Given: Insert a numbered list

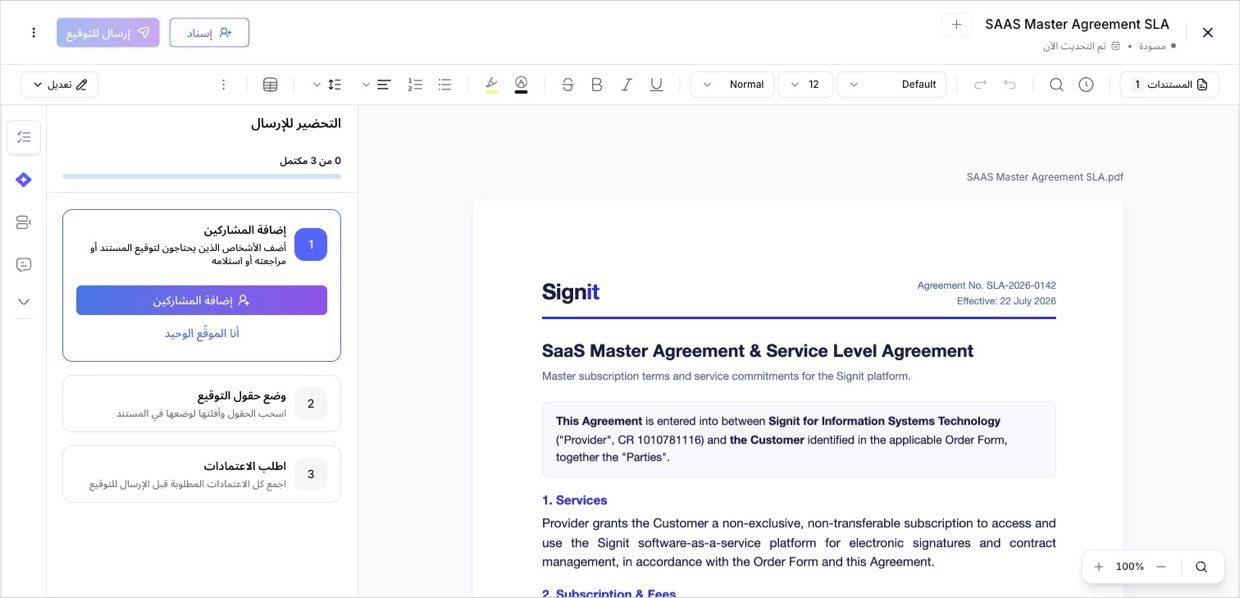Looking at the screenshot, I should tap(416, 85).
